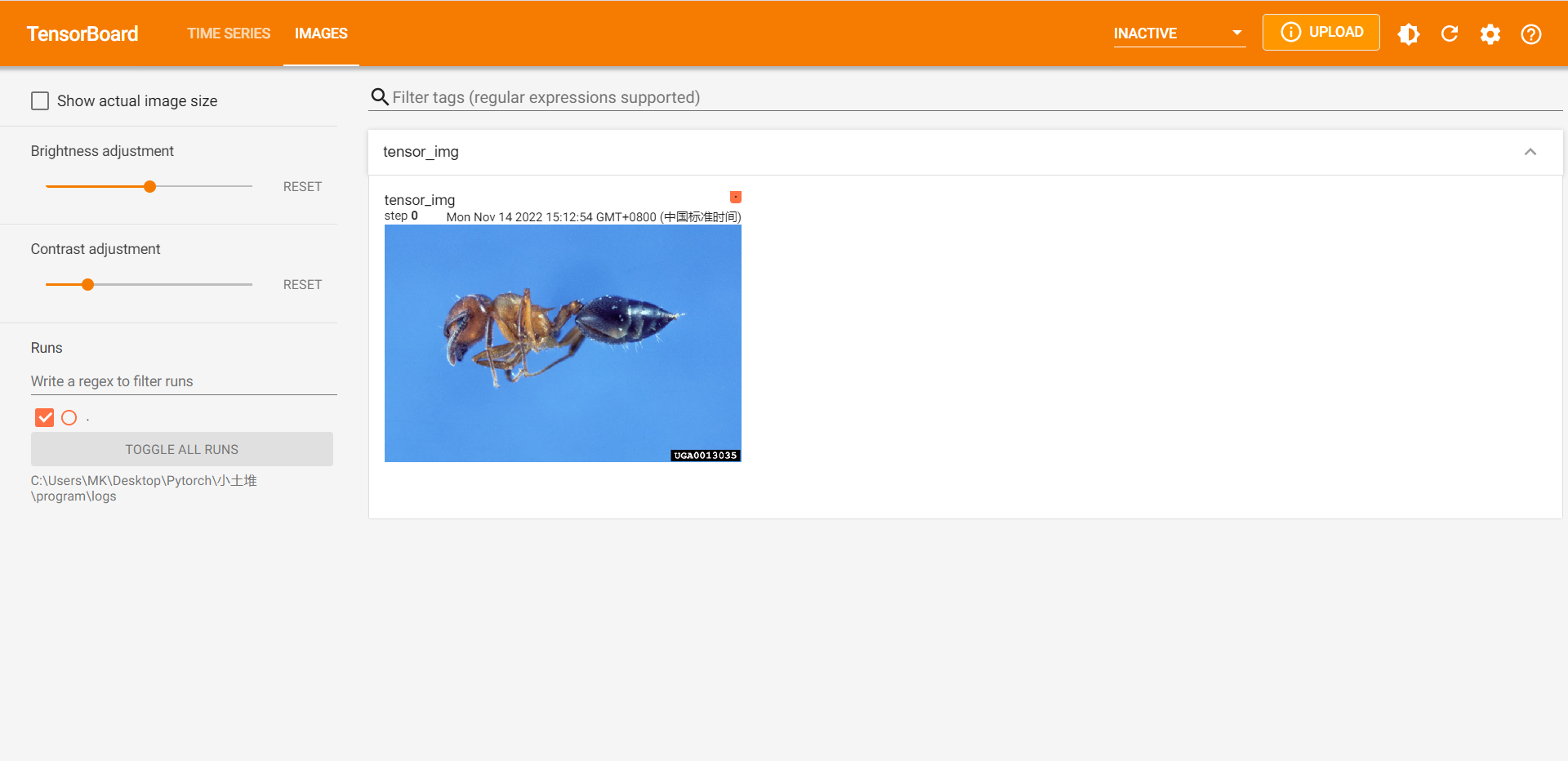Enable Show actual image size checkbox

40,100
